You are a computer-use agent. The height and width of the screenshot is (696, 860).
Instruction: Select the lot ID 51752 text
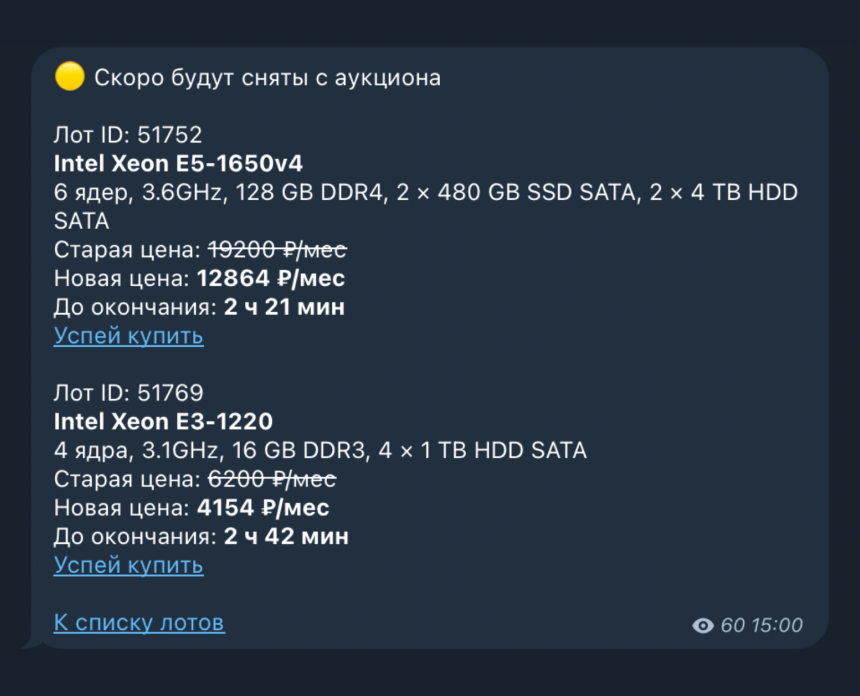117,134
